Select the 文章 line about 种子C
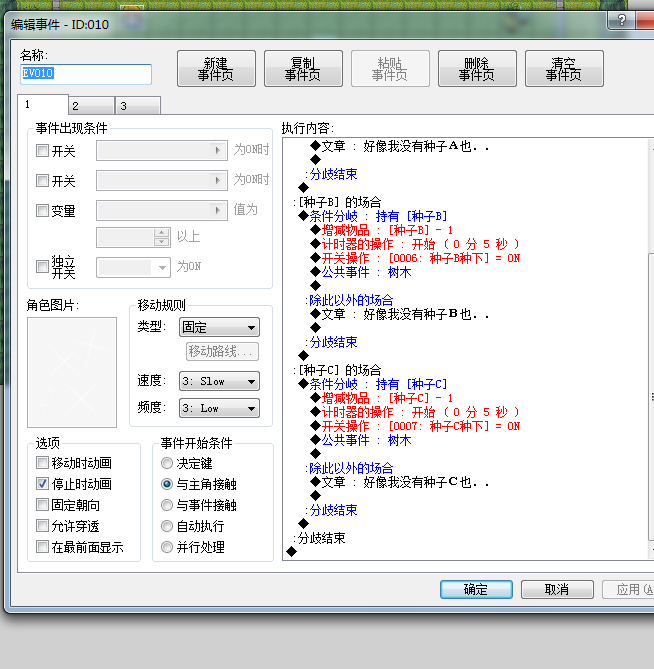This screenshot has width=654, height=669. coord(399,482)
